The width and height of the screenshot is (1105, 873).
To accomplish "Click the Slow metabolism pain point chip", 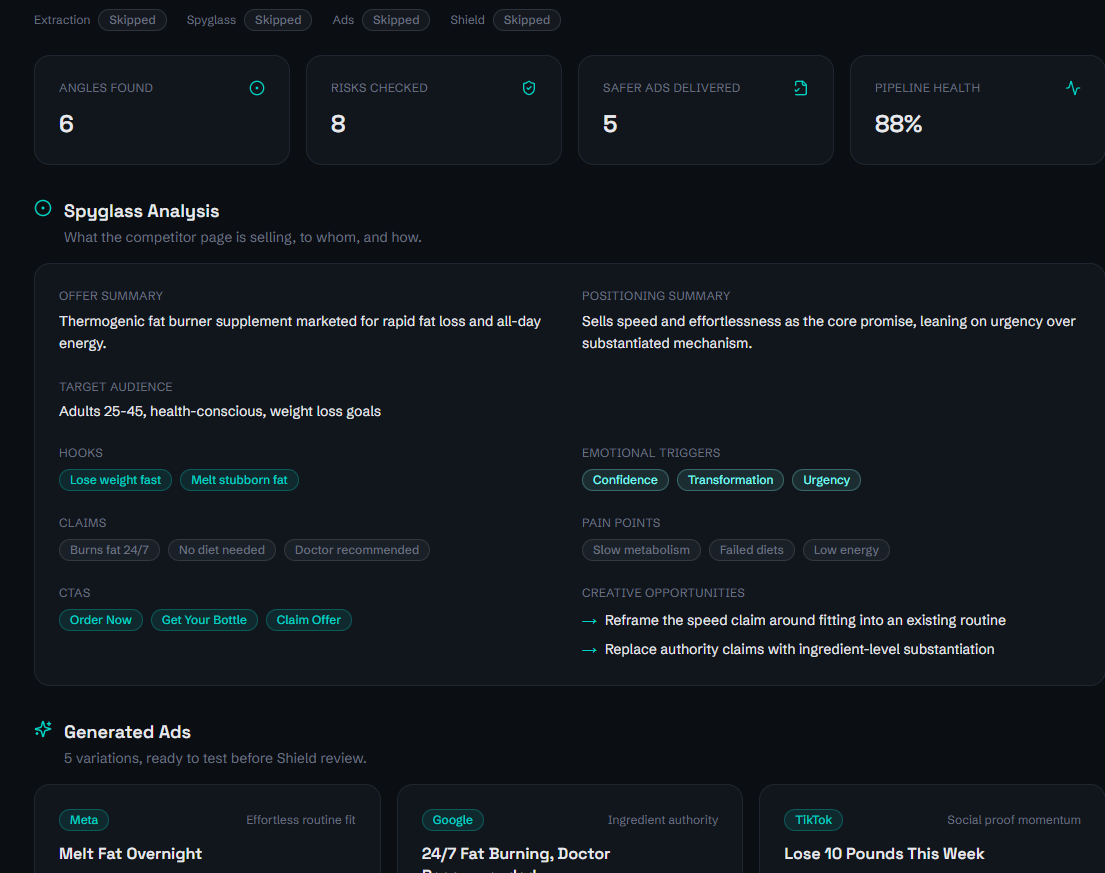I will pos(641,550).
